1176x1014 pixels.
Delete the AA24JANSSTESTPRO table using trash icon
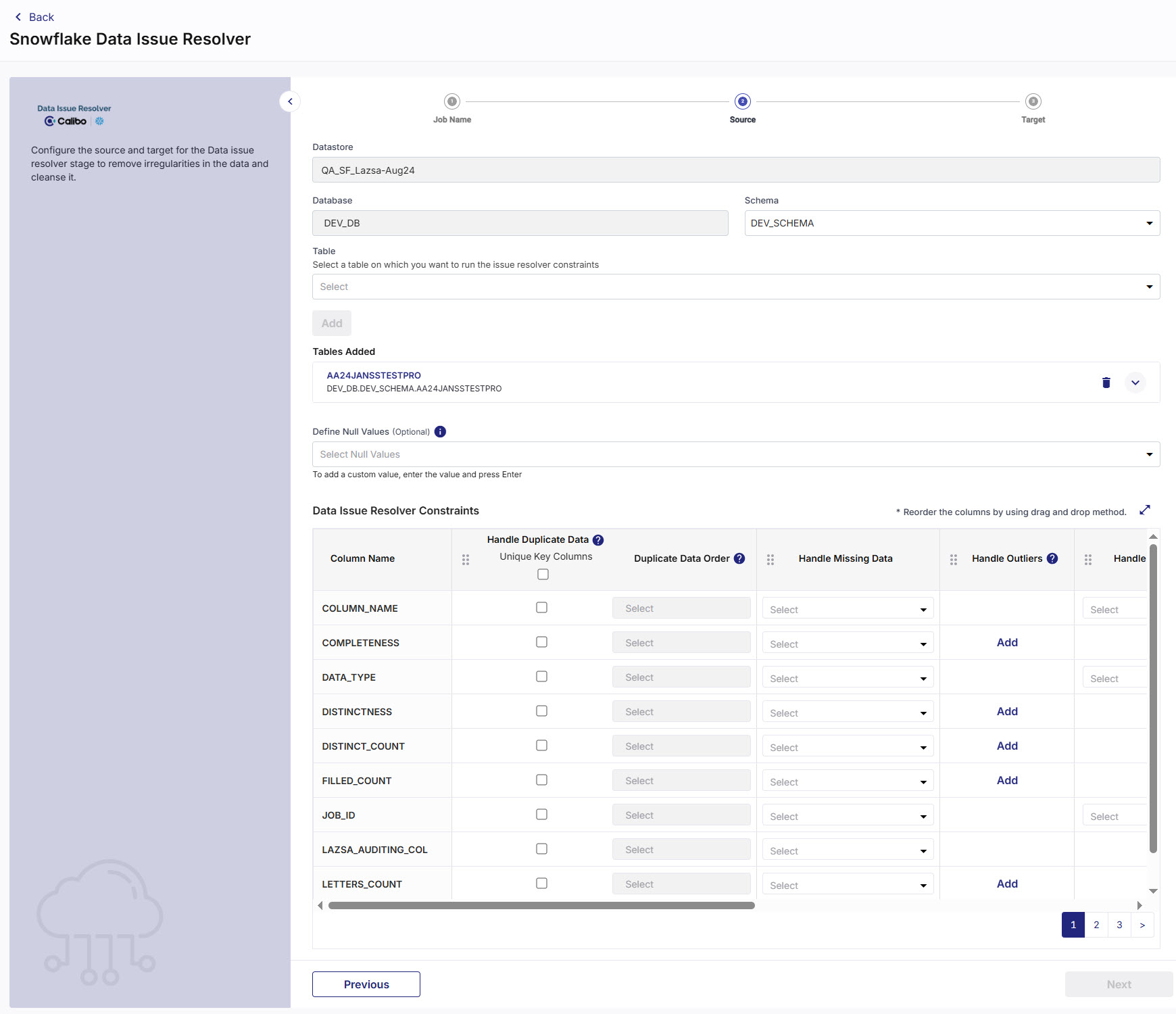click(1106, 382)
